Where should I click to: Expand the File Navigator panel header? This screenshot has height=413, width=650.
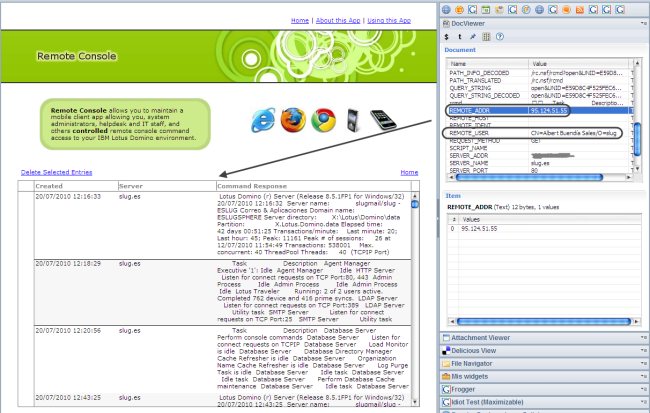point(544,364)
